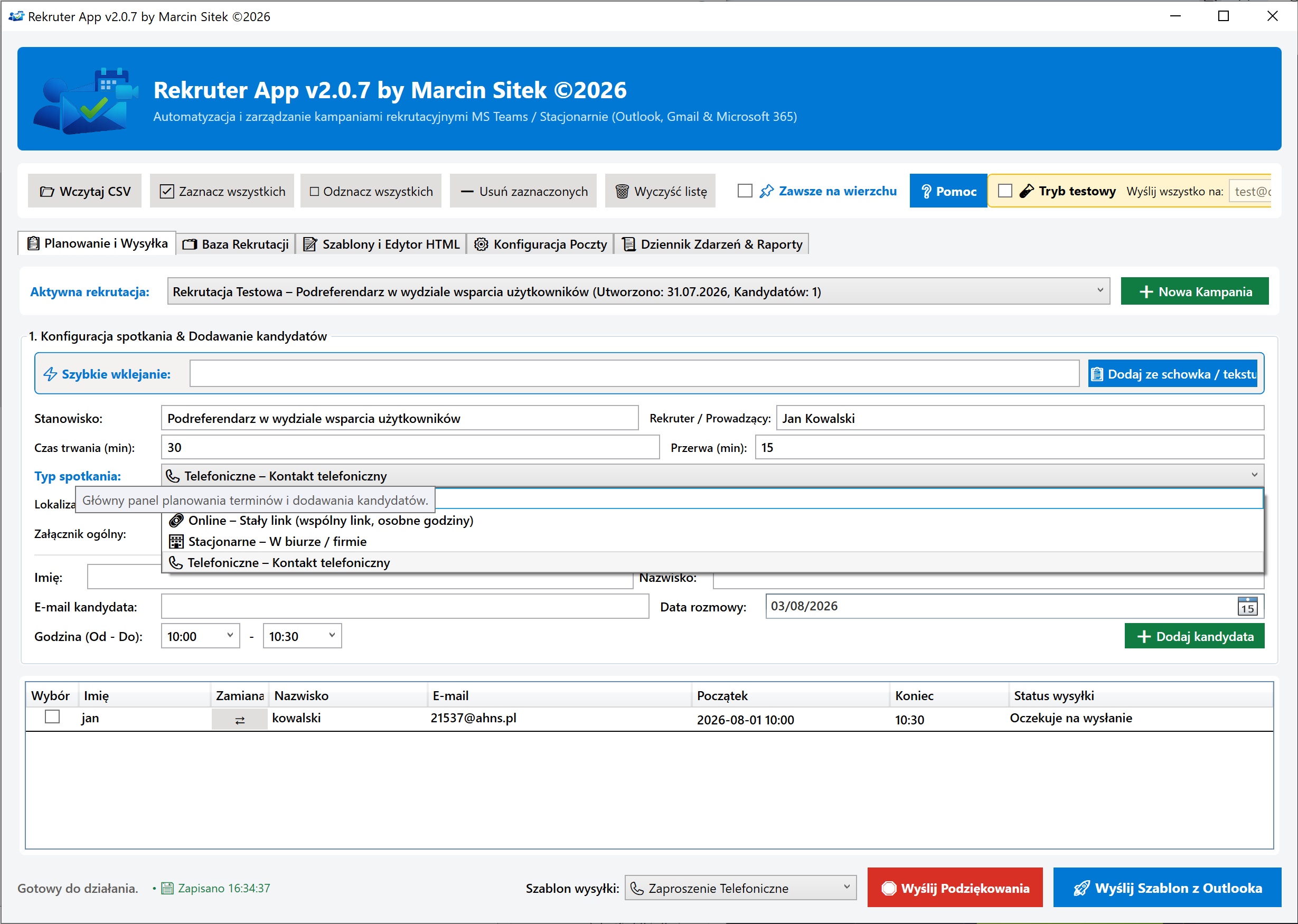Screen dimensions: 1298x924
Task: Focus the E-mail kandydata input
Action: click(x=405, y=606)
